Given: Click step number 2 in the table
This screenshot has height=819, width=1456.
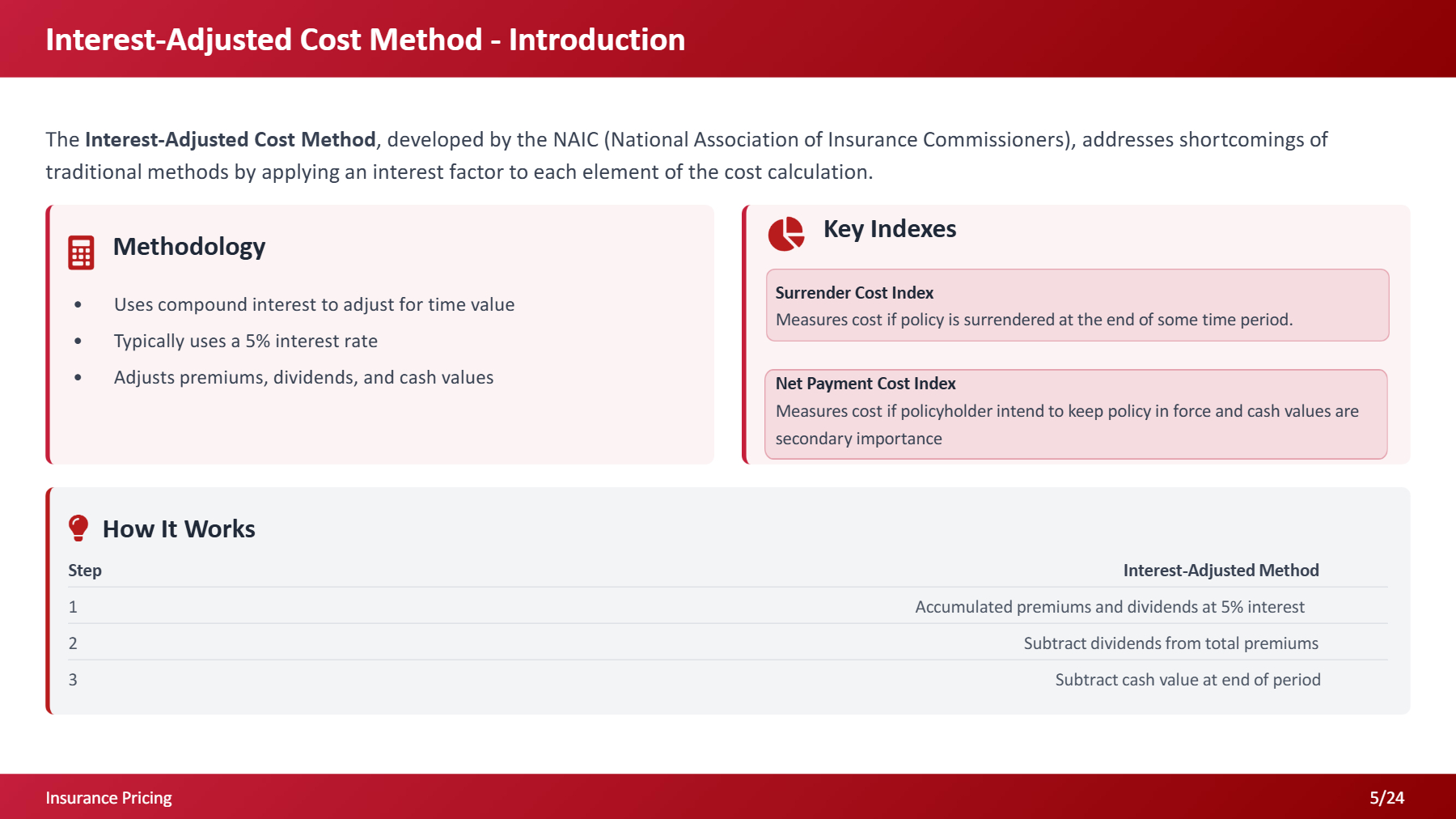Looking at the screenshot, I should click(73, 643).
